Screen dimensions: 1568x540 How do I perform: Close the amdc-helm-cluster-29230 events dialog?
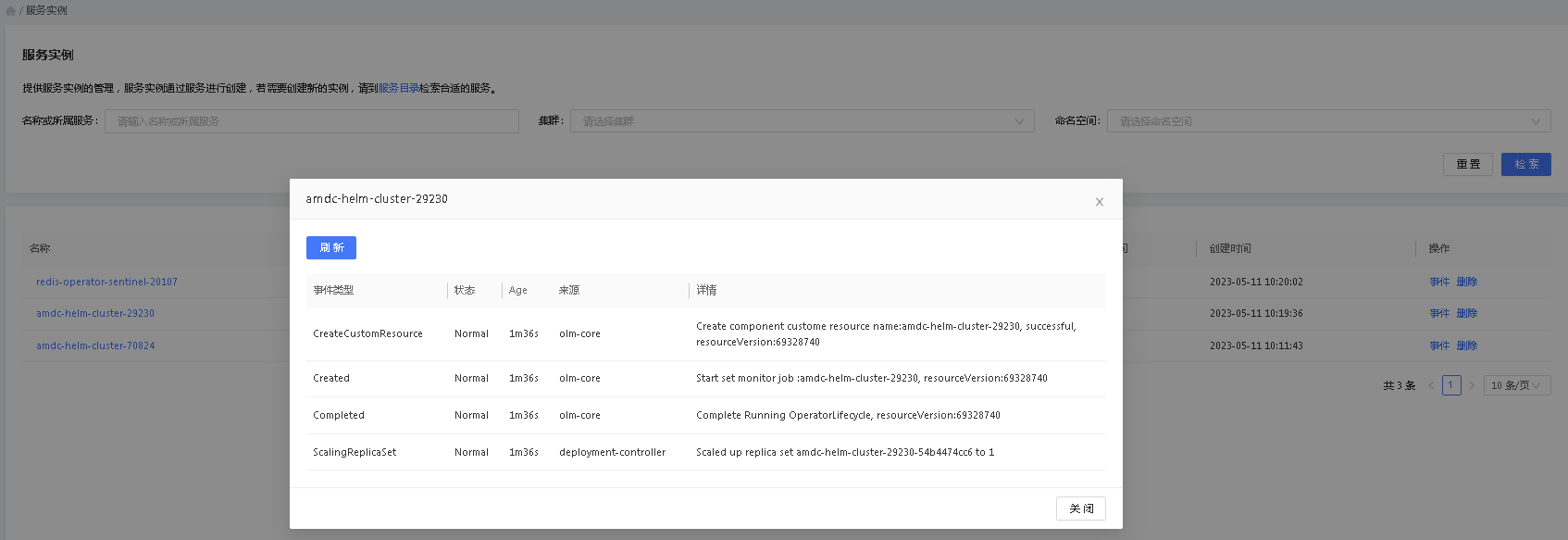1099,202
